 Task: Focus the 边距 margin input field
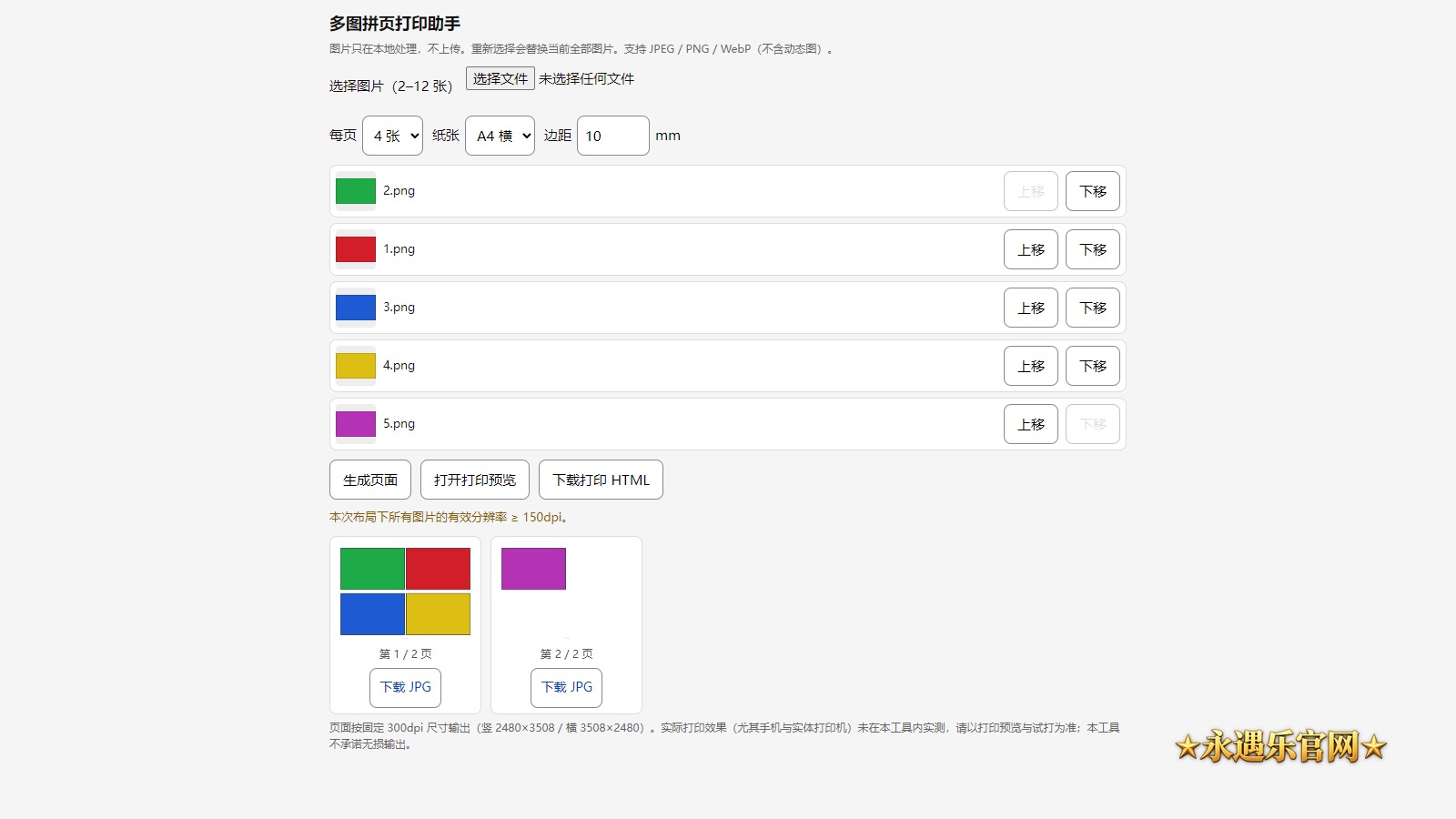tap(612, 136)
